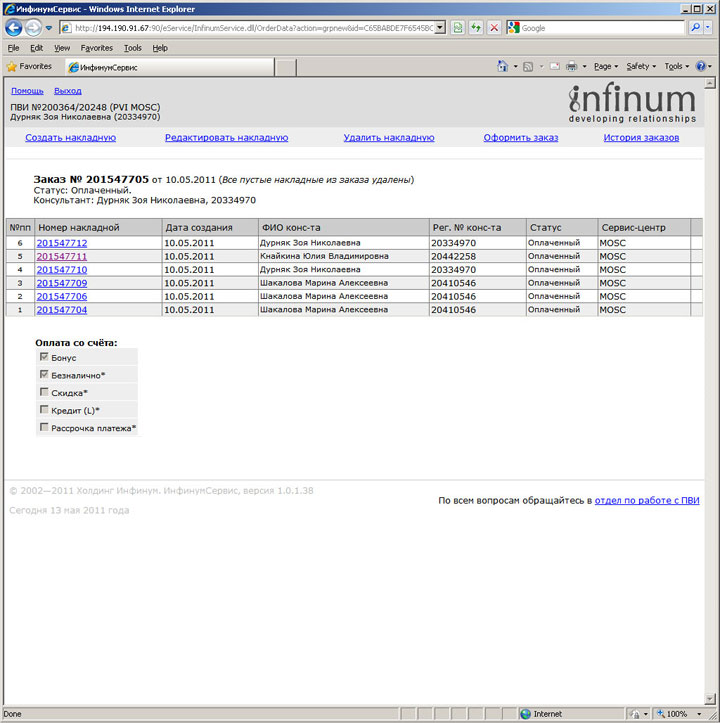Click the scrollbar down arrow
This screenshot has height=723, width=720.
point(710,699)
